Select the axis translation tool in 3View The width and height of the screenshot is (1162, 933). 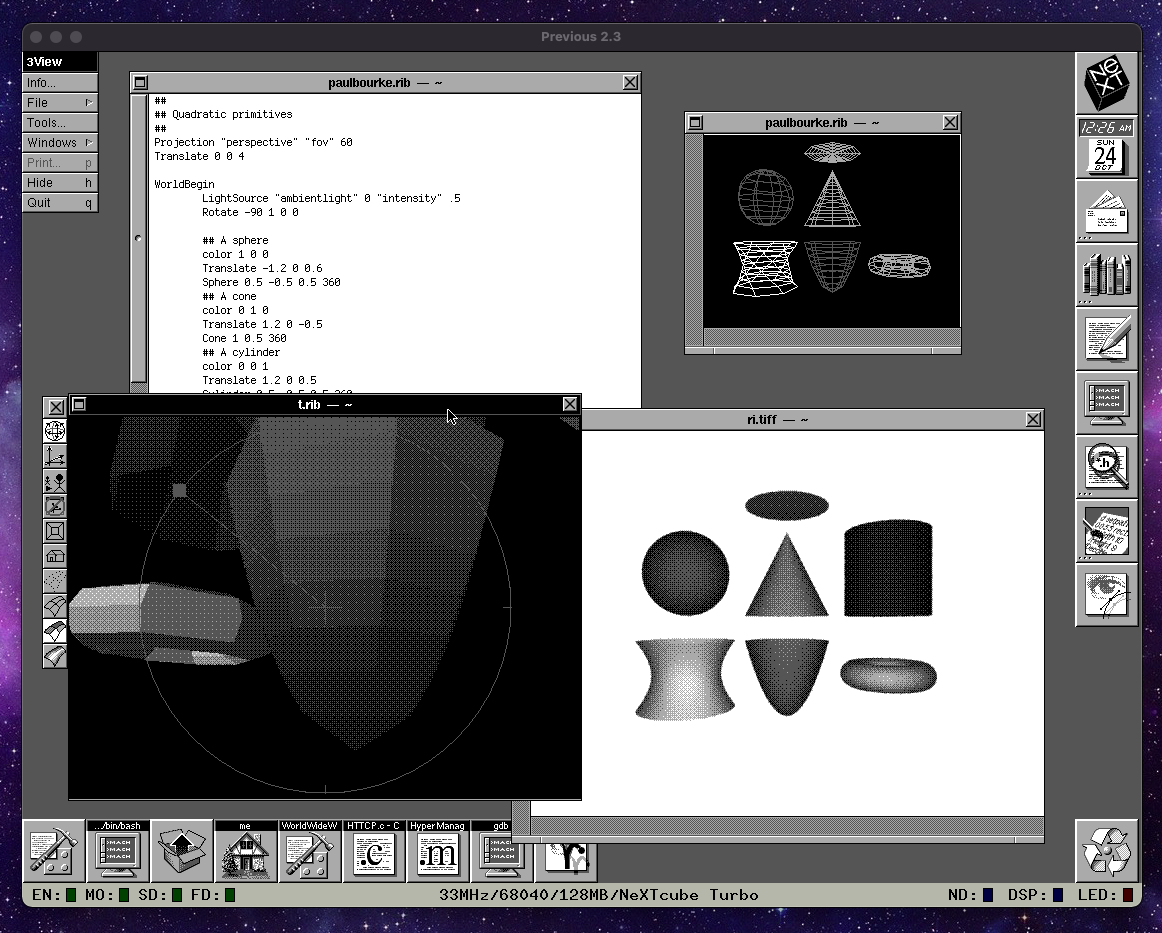[55, 456]
